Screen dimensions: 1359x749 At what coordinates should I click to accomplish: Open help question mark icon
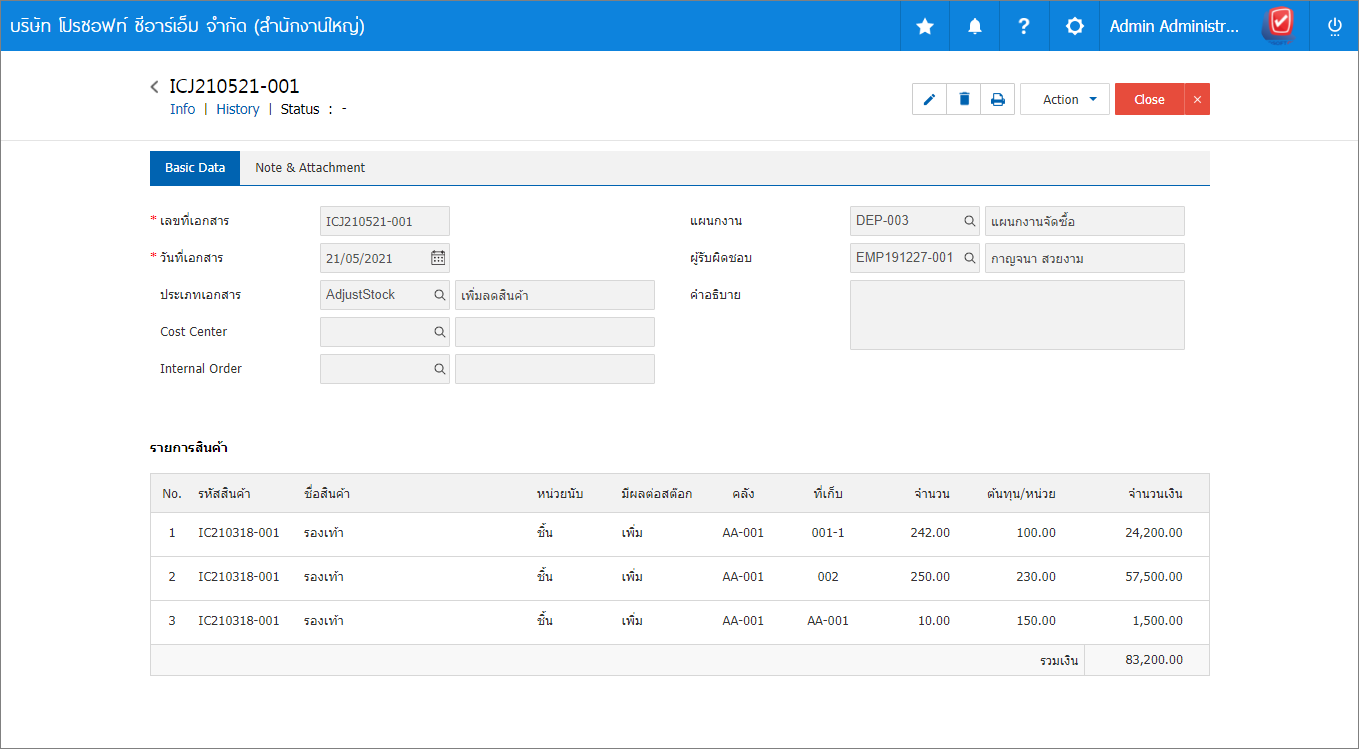pyautogui.click(x=1024, y=26)
